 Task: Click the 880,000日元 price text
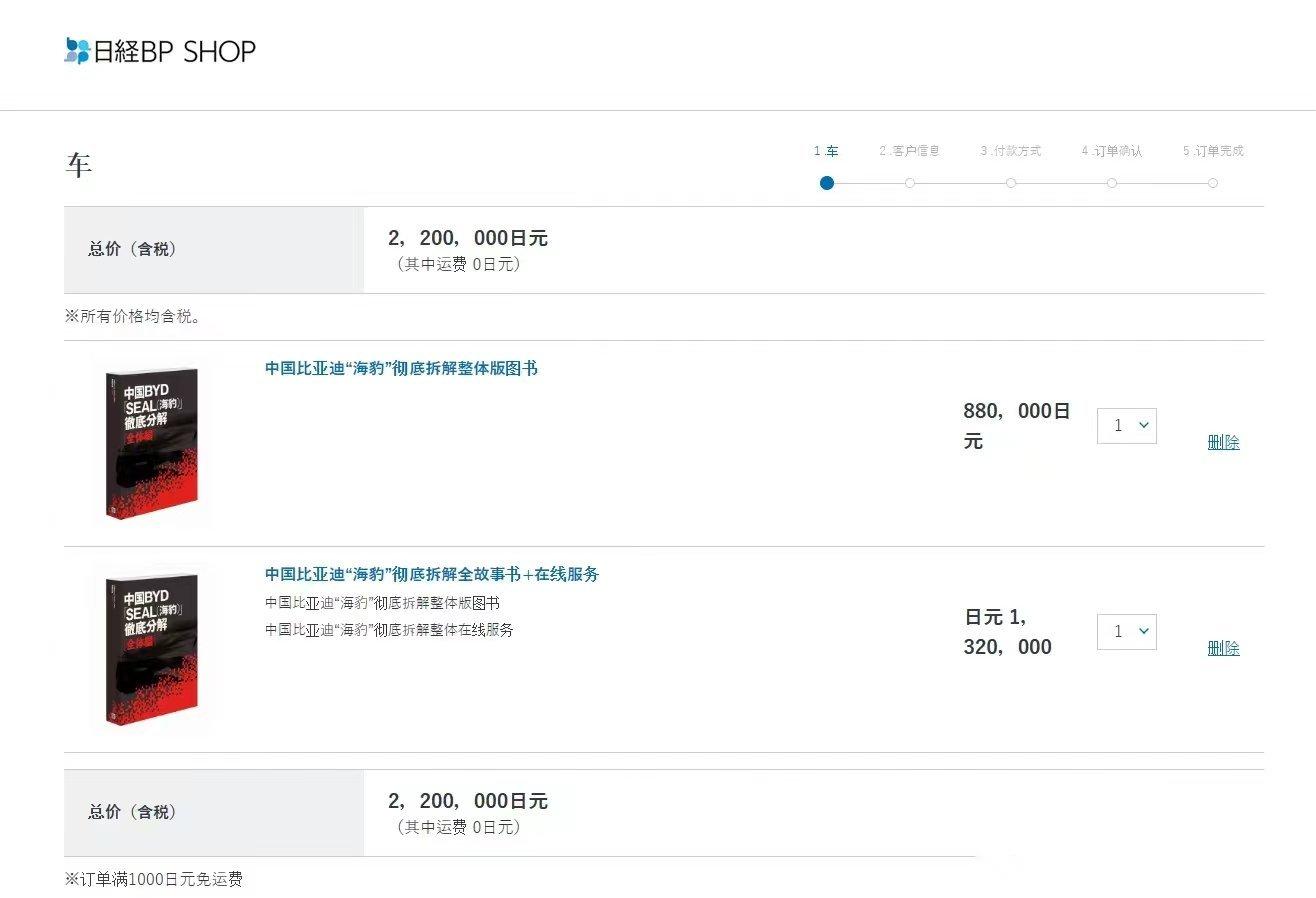click(x=1017, y=426)
